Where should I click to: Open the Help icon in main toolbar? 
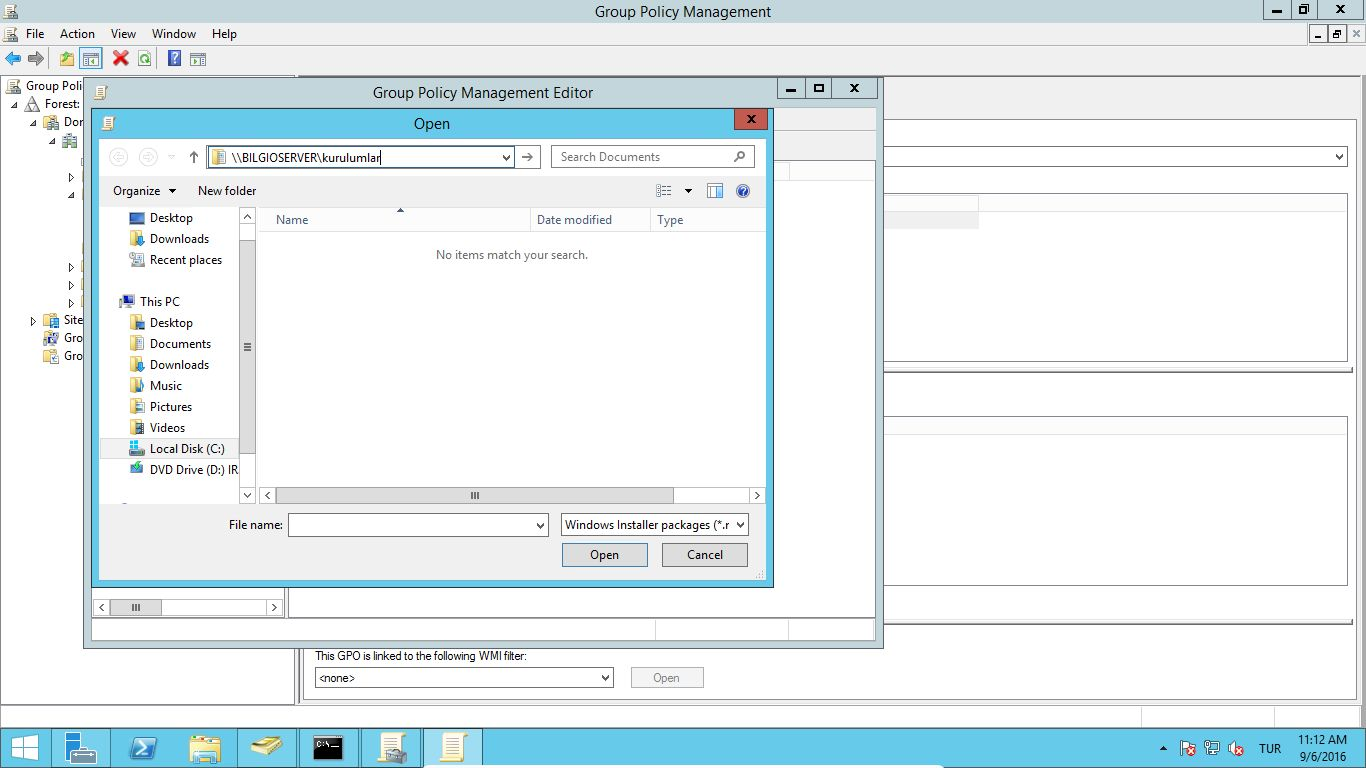tap(174, 59)
